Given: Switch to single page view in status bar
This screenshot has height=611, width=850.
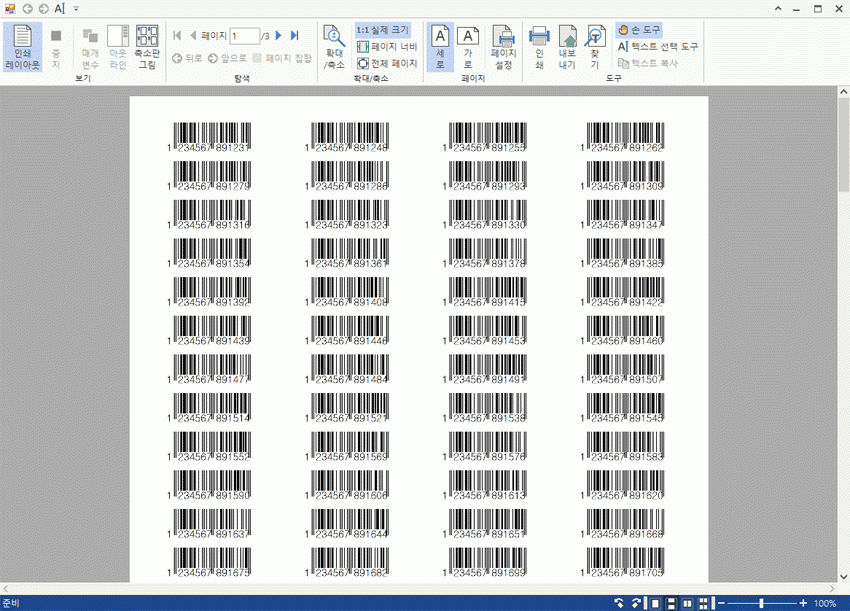Looking at the screenshot, I should click(655, 603).
